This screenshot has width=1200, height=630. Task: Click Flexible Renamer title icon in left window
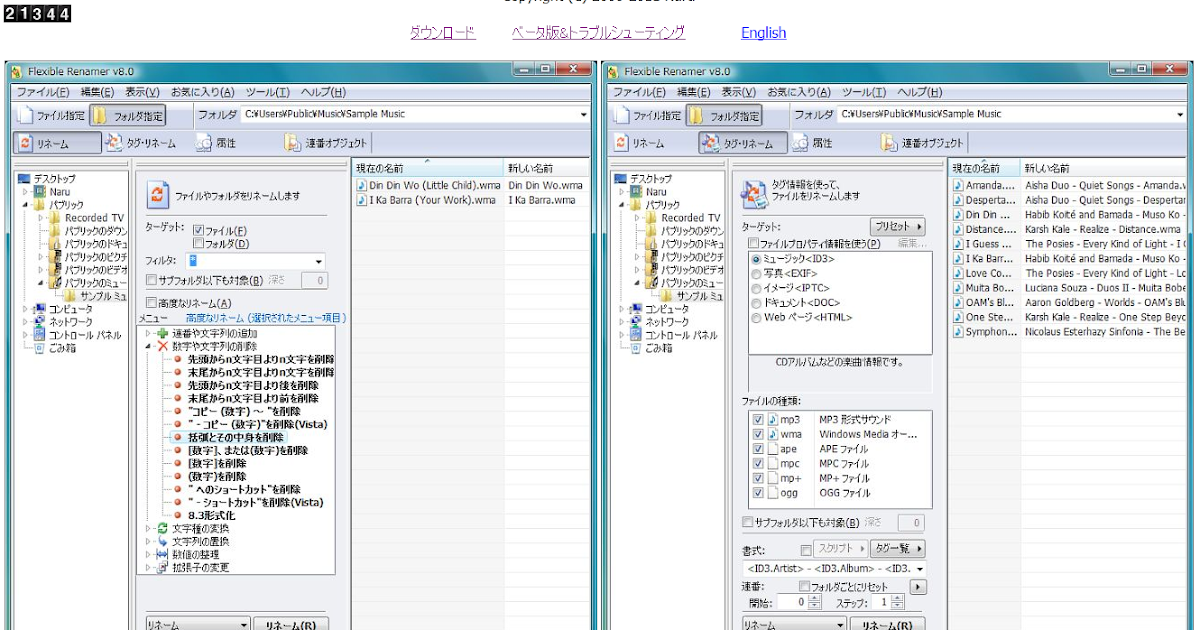16,71
